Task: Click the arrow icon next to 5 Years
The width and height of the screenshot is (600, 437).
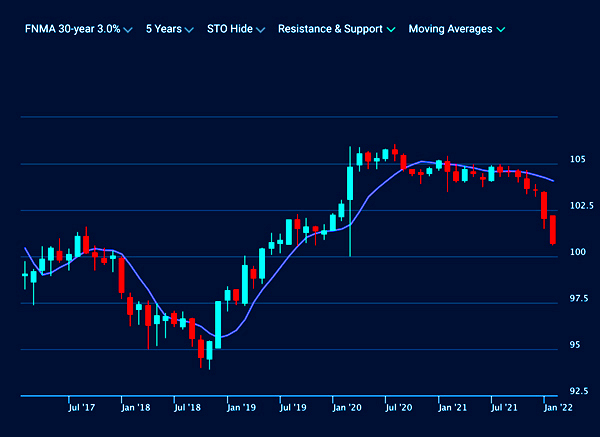Action: pyautogui.click(x=189, y=30)
